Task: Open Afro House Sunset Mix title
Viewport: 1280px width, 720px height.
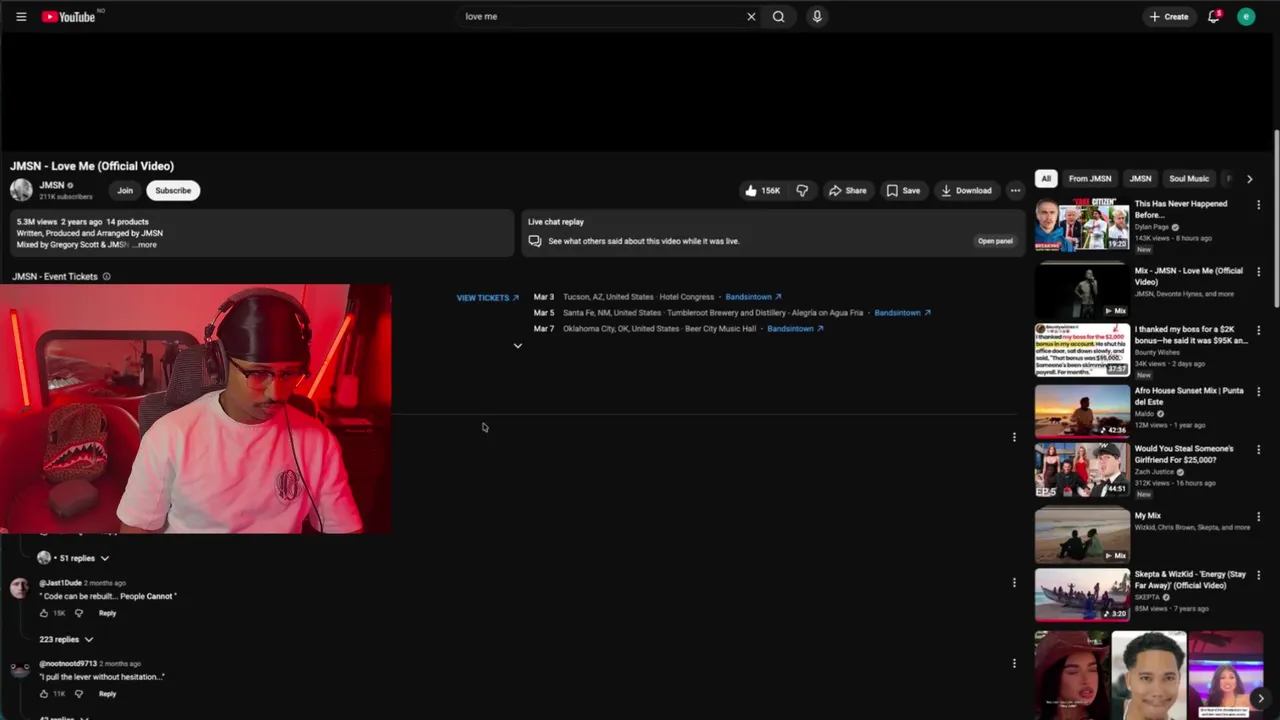Action: 1189,397
